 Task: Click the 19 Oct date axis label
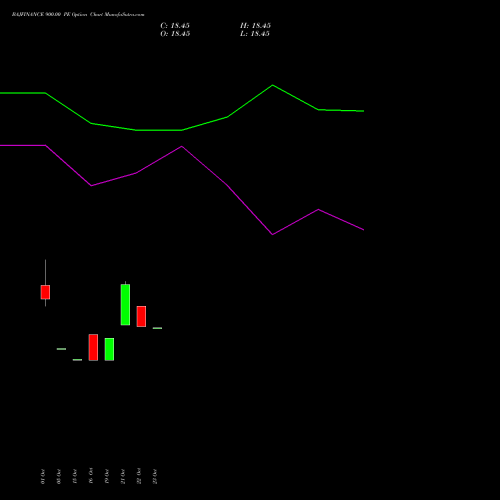click(x=107, y=476)
